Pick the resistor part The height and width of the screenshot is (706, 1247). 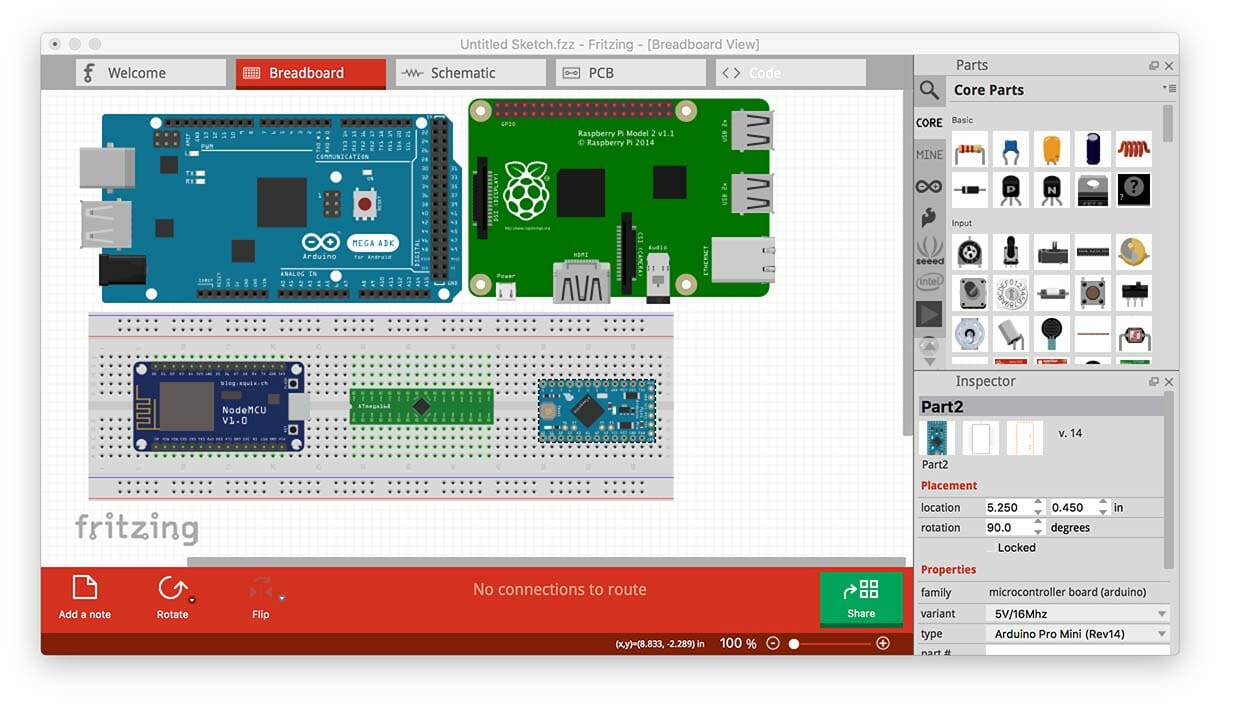coord(969,150)
